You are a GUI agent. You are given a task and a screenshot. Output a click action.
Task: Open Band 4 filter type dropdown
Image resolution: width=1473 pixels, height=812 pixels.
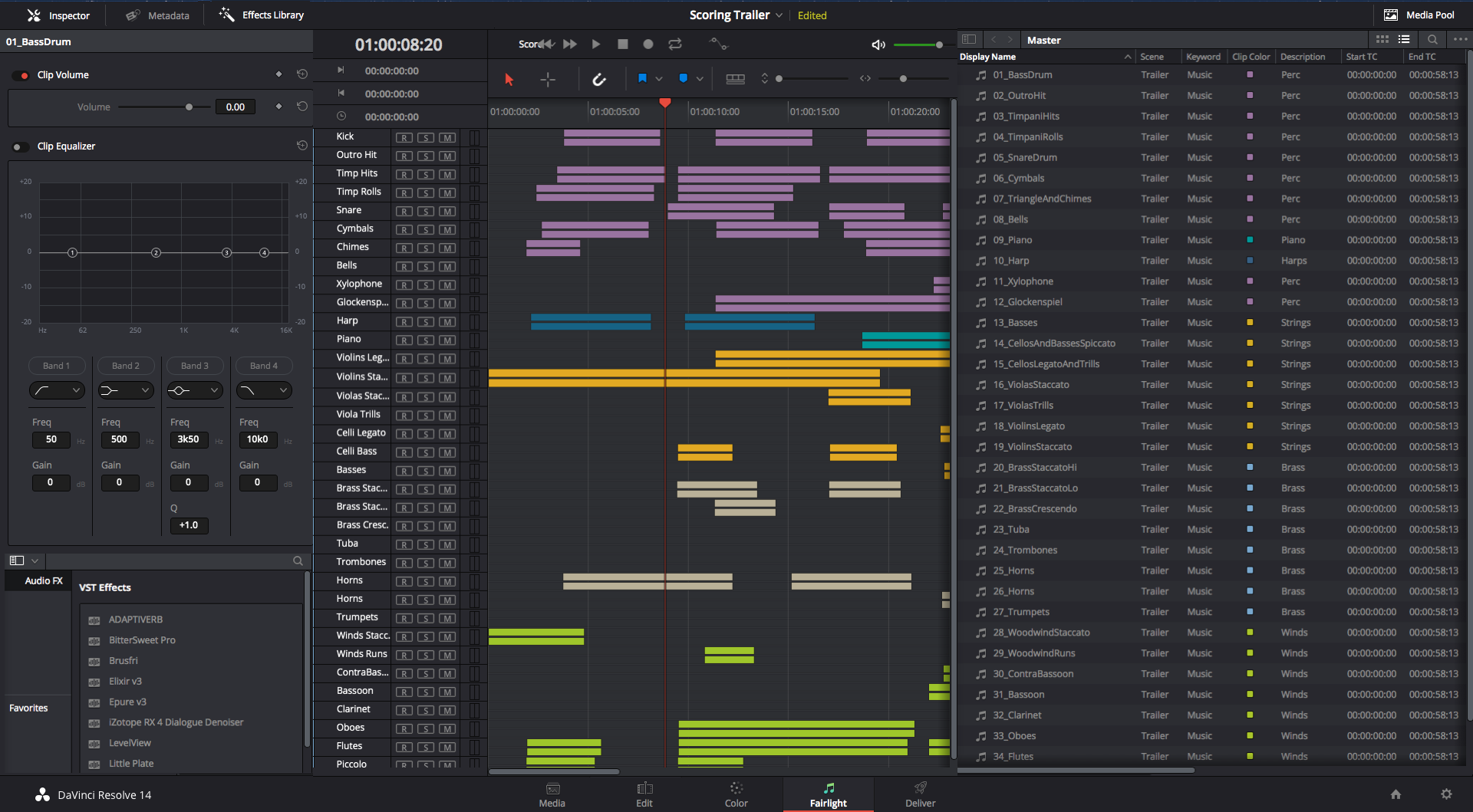[264, 390]
